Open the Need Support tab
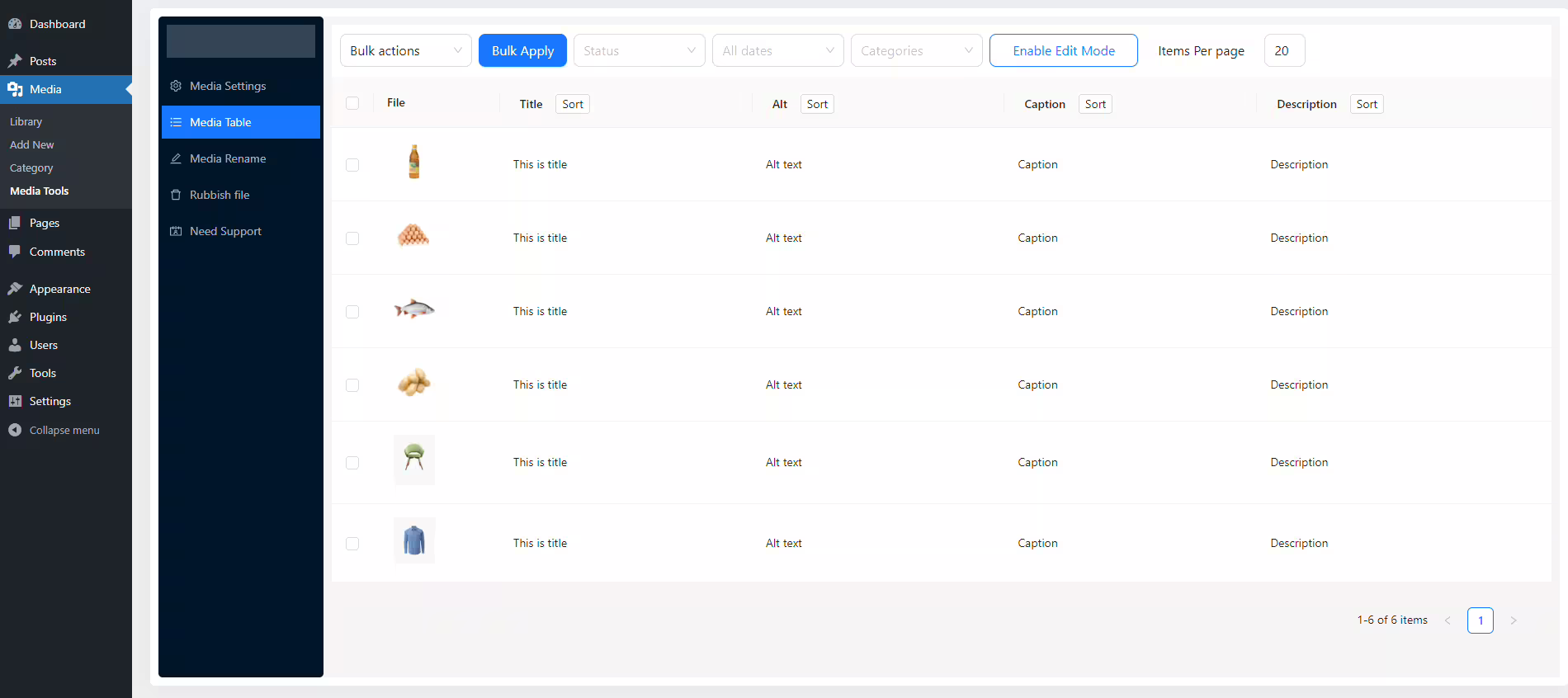Viewport: 1568px width, 698px height. pos(241,231)
